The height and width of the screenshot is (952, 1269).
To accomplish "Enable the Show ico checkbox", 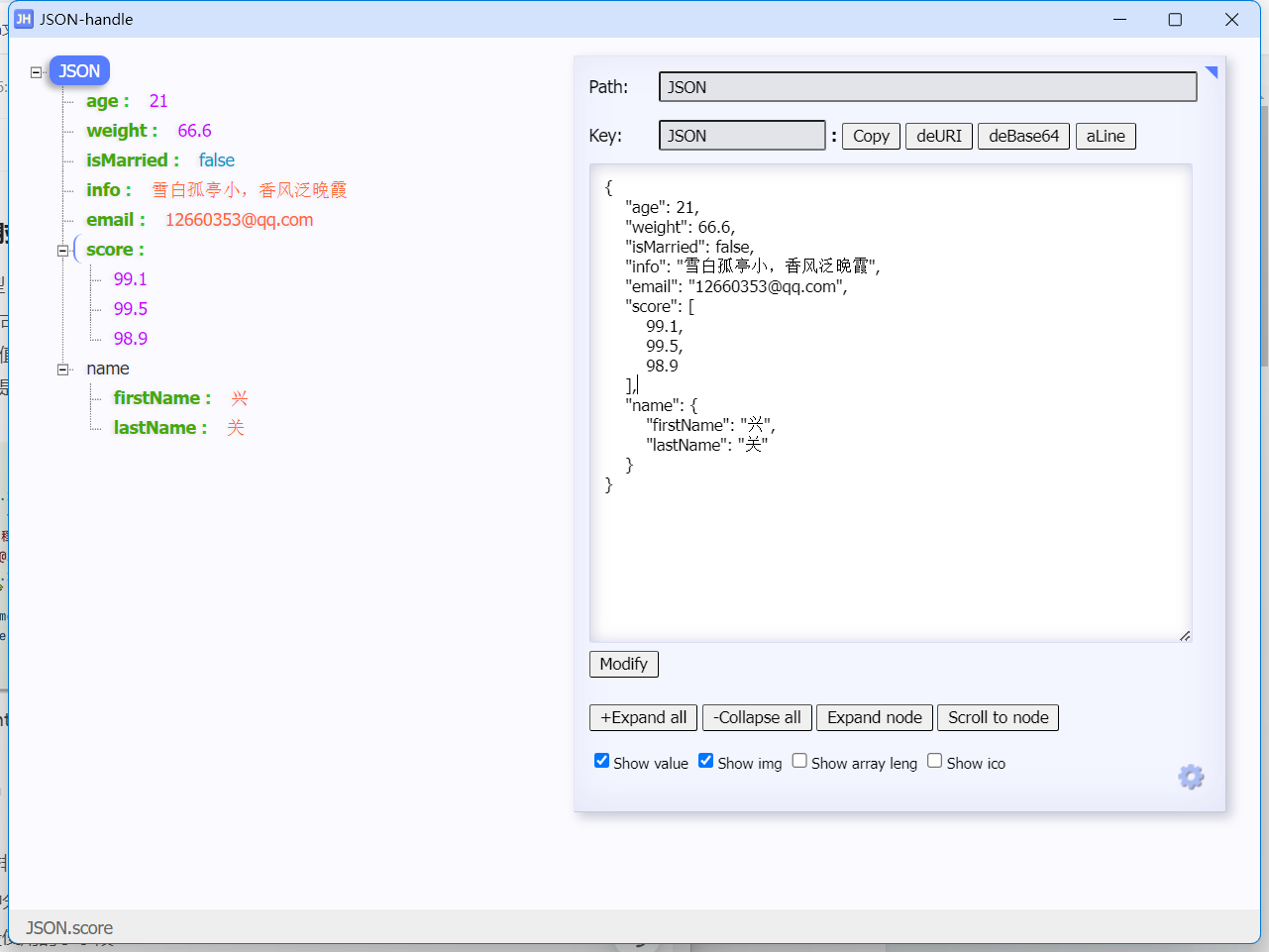I will (934, 761).
